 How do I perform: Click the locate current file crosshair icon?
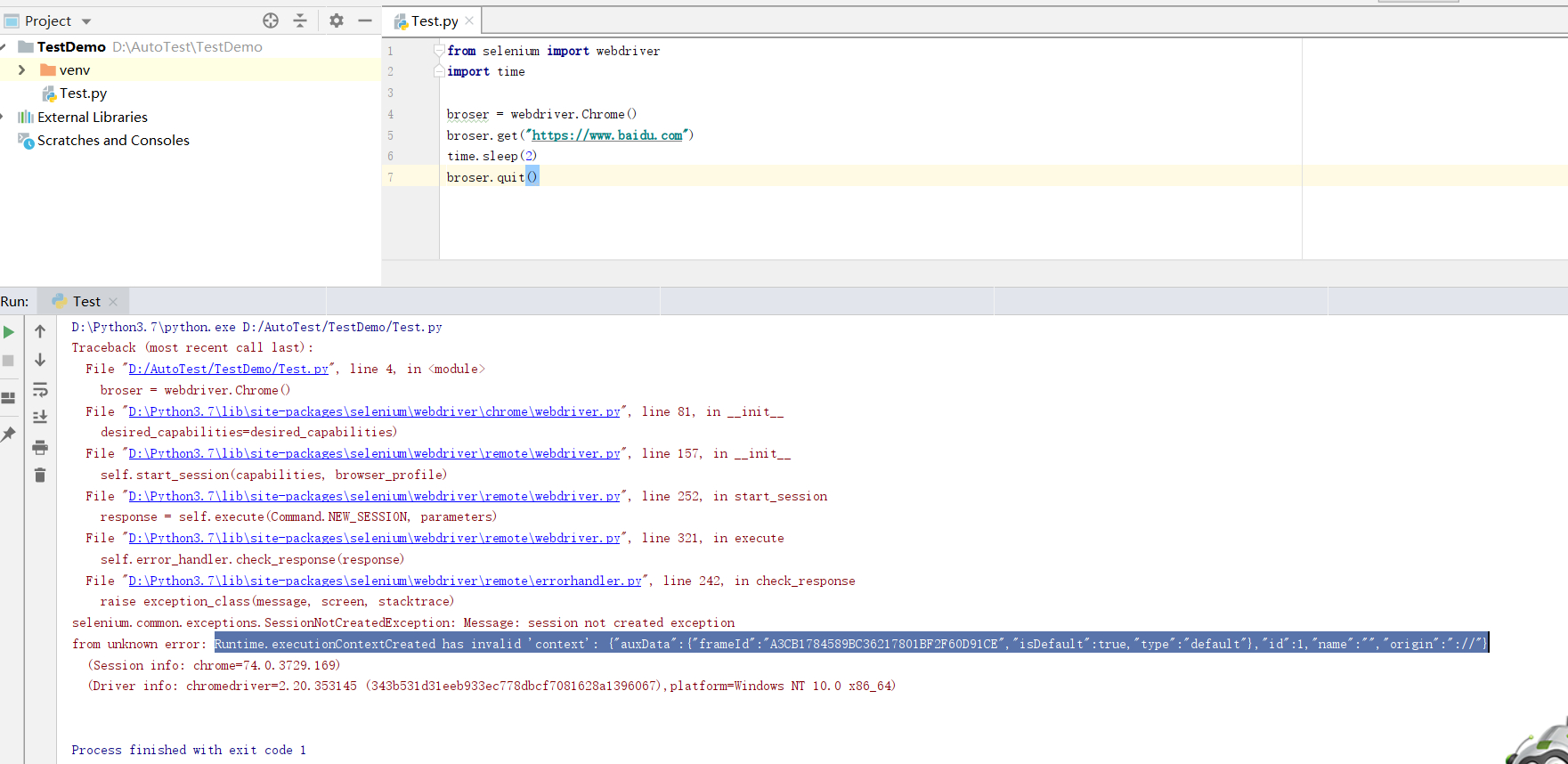click(271, 20)
